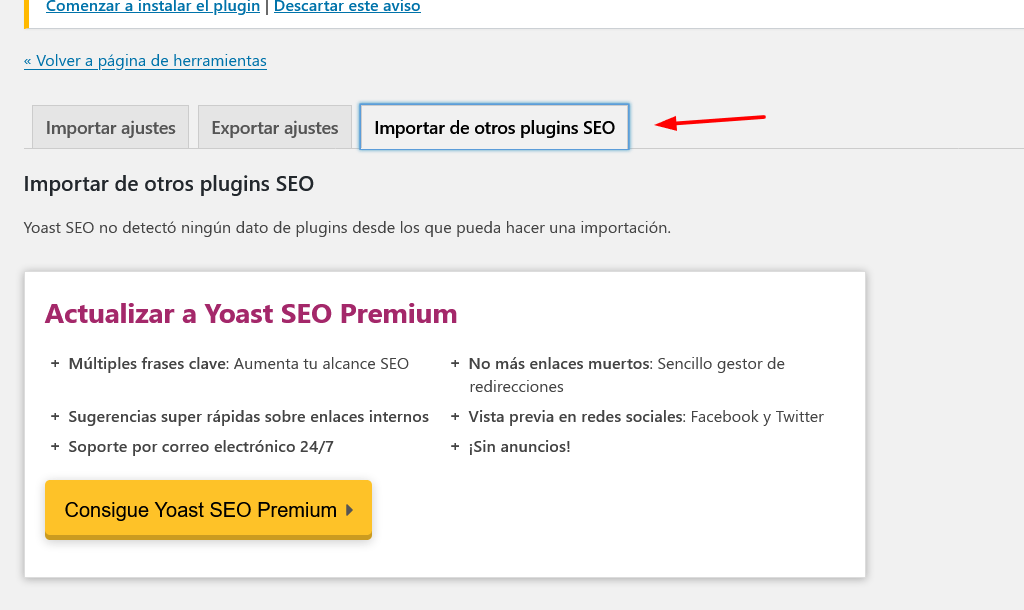Image resolution: width=1024 pixels, height=610 pixels.
Task: Click the 'Yoast SEO no detectó' message text
Action: coord(347,228)
